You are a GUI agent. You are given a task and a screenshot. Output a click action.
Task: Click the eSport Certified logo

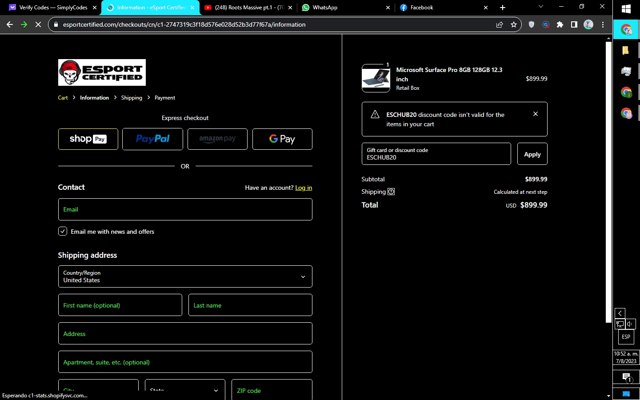coord(102,72)
